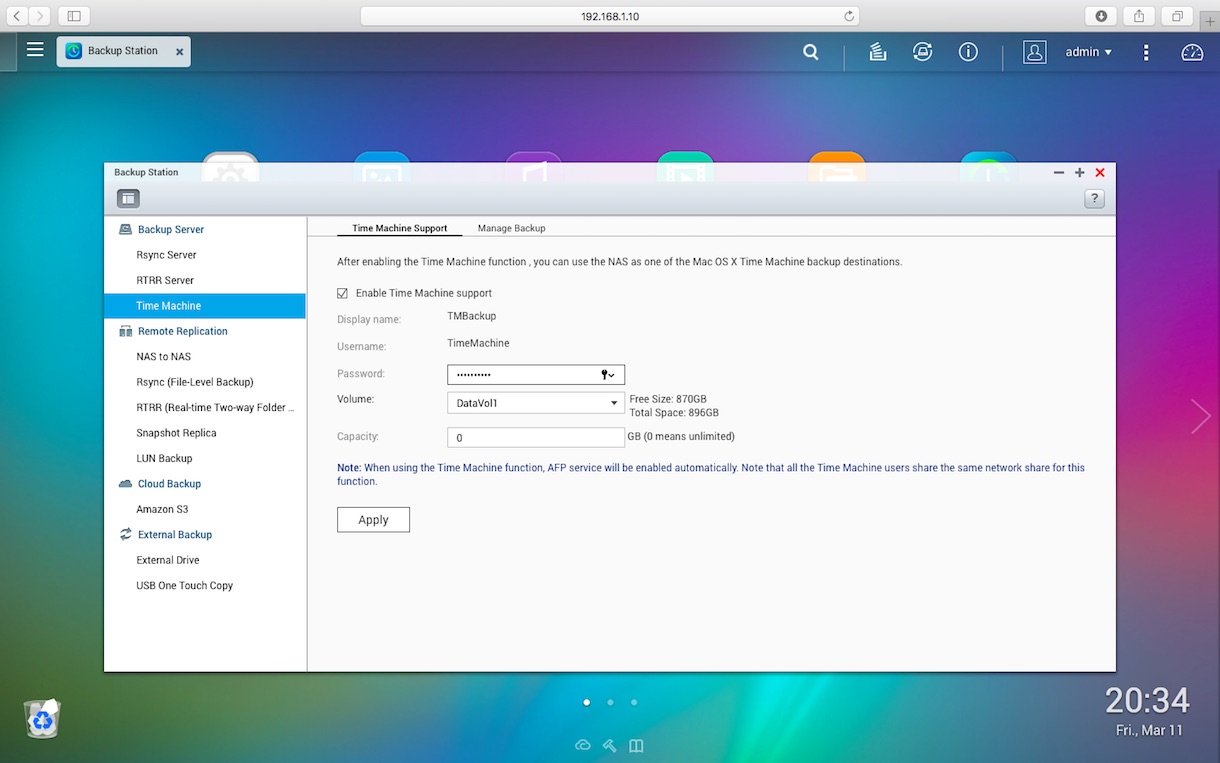Select Amazon S3 under Cloud Backup

pos(162,509)
